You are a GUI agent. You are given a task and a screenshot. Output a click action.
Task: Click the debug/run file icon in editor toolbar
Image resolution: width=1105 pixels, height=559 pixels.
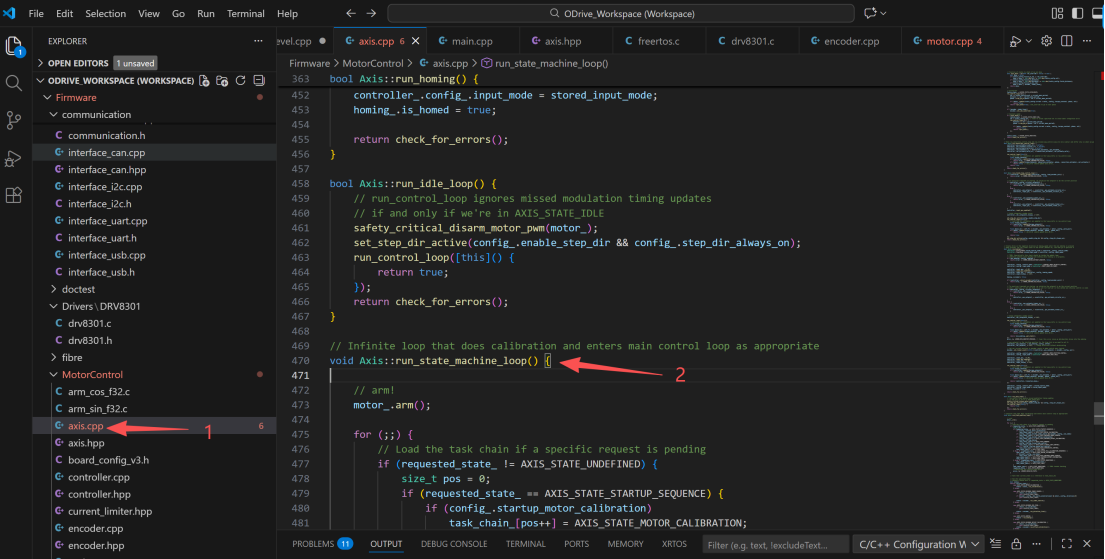[1015, 42]
